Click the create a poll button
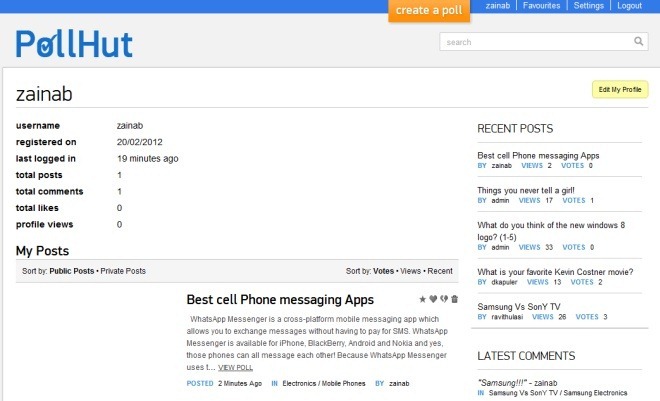 click(429, 10)
